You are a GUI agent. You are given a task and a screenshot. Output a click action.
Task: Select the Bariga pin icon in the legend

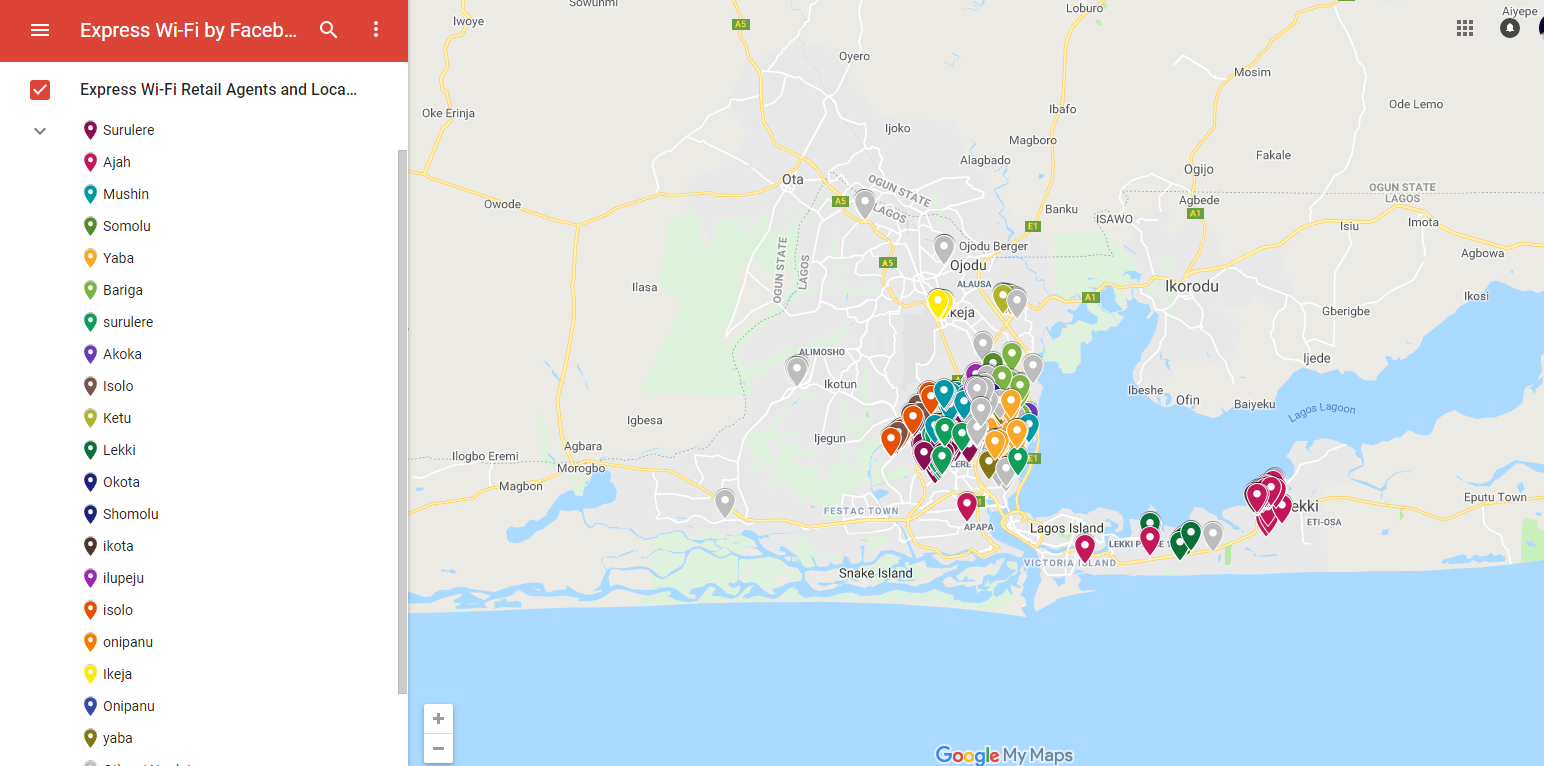[x=90, y=290]
